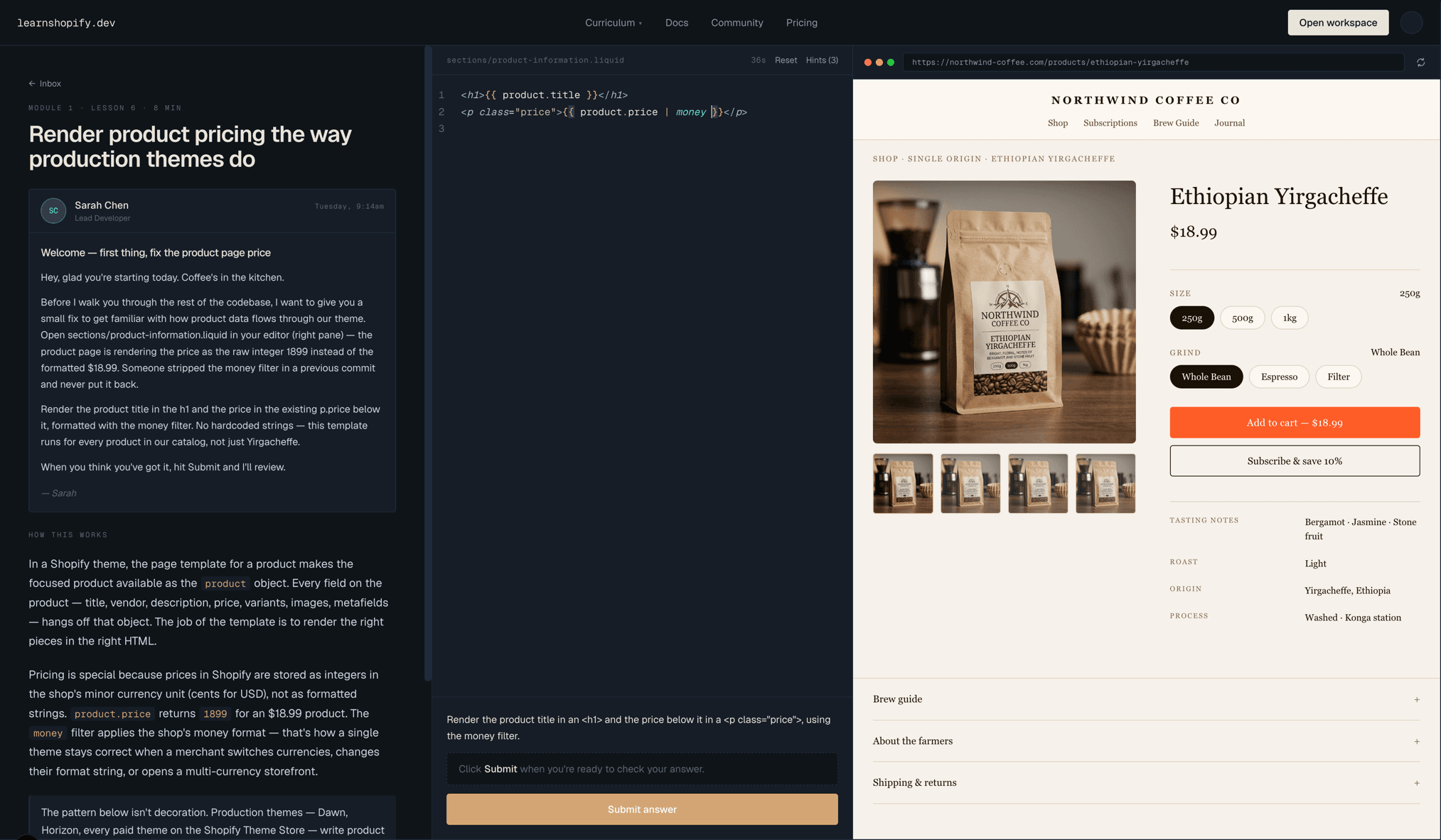Screen dimensions: 1441x840
Task: Open Hints (3) in the editor
Action: pyautogui.click(x=822, y=60)
